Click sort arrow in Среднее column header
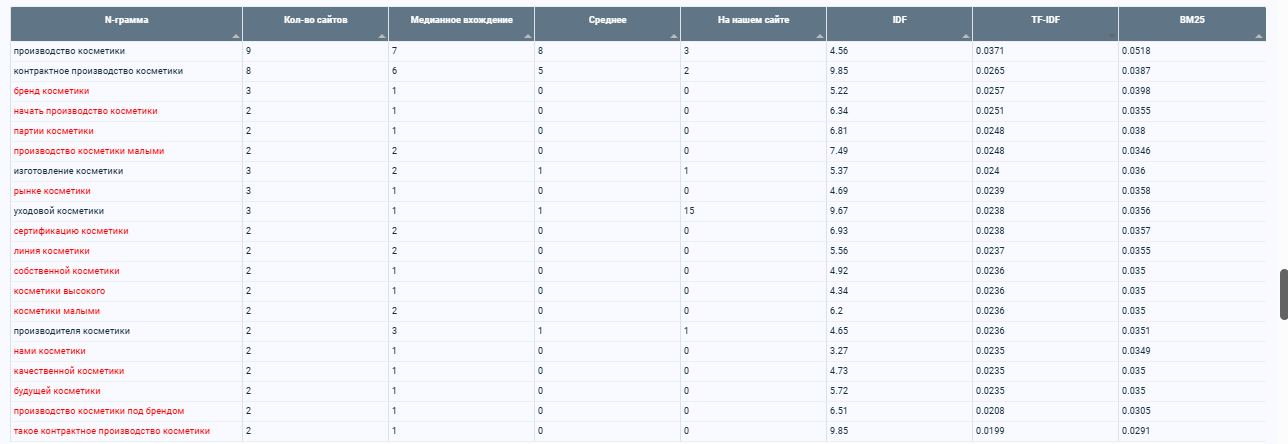The height and width of the screenshot is (444, 1288). tap(673, 35)
